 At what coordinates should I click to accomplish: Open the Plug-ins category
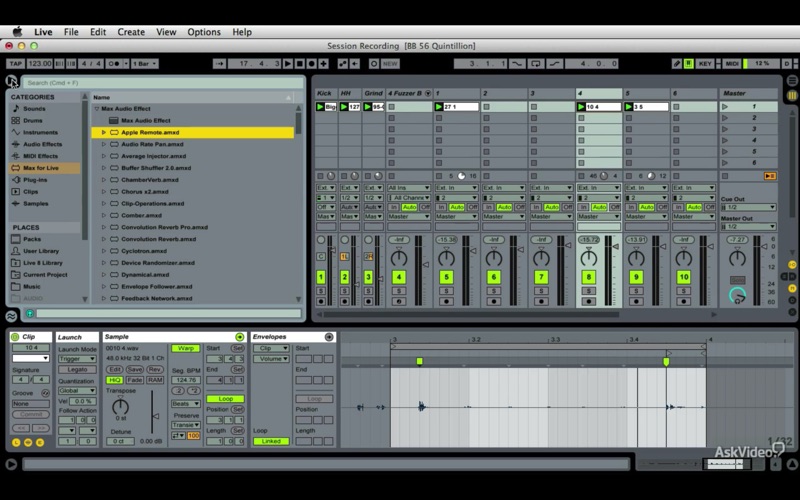(35, 180)
